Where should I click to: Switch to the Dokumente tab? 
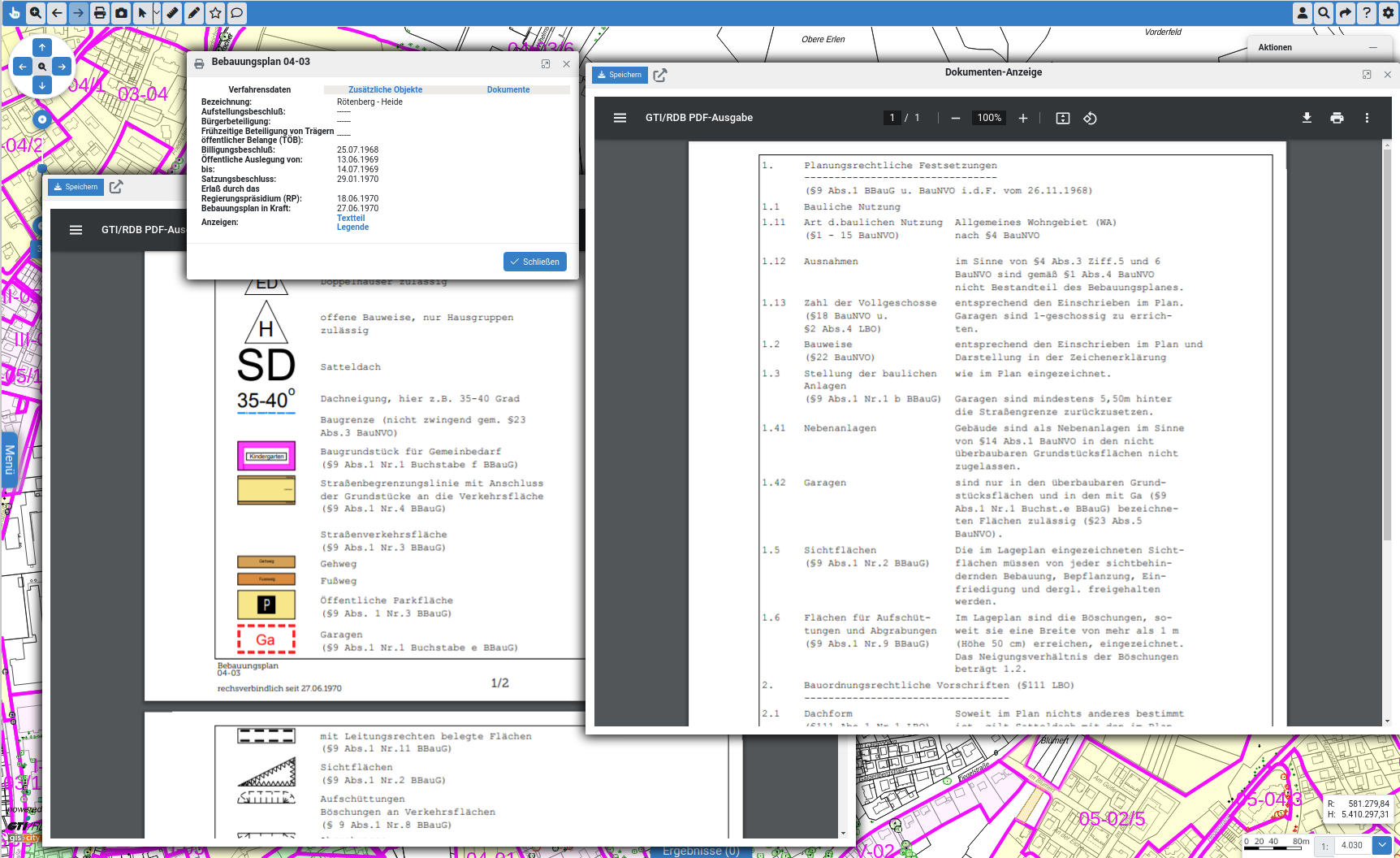click(x=508, y=90)
